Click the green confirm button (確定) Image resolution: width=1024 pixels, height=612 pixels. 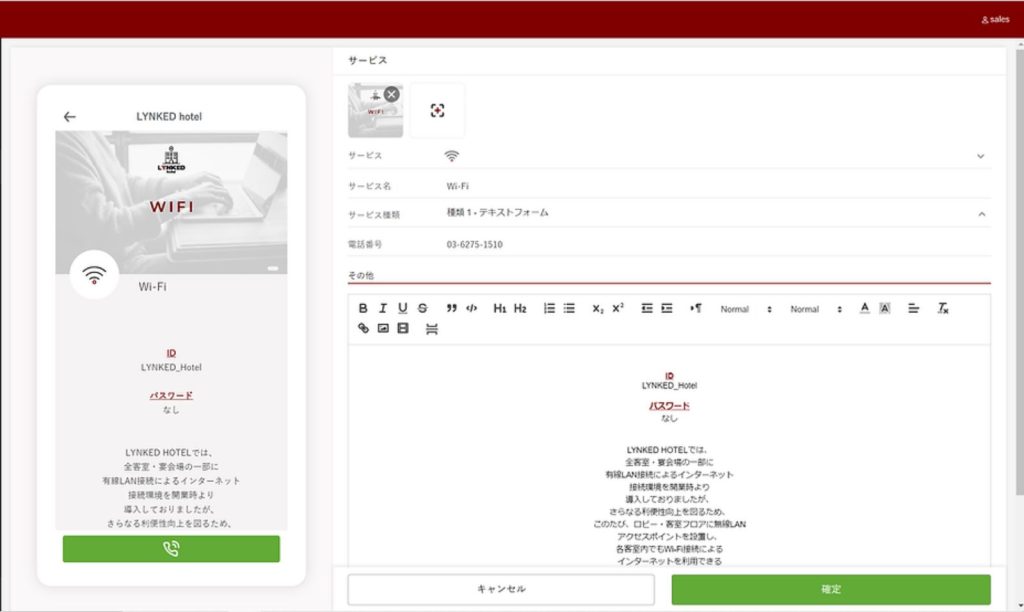831,589
